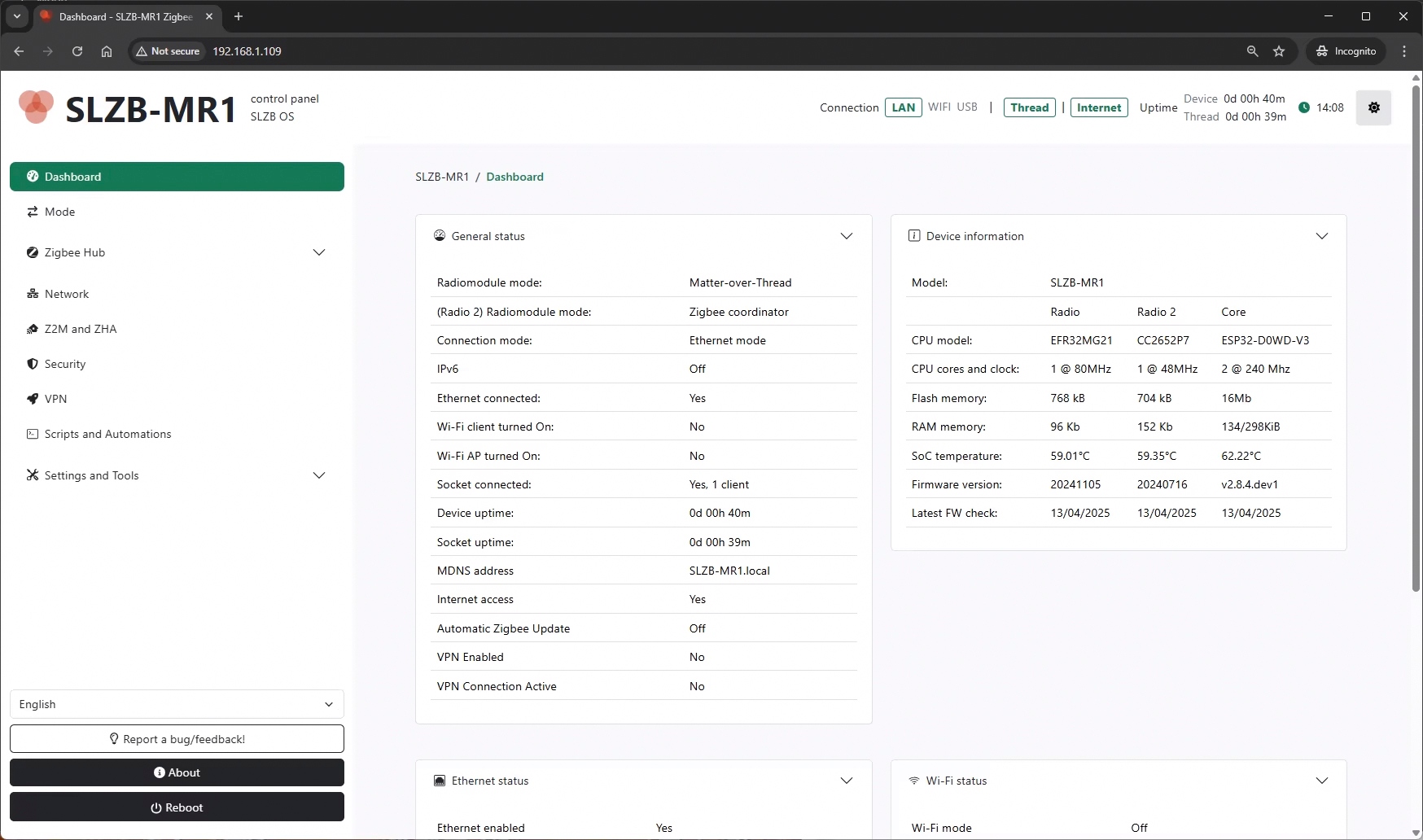Viewport: 1423px width, 840px height.
Task: Bookmark this page with the star icon
Action: pos(1279,51)
